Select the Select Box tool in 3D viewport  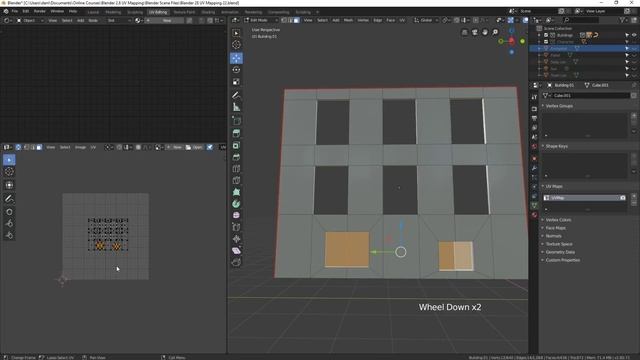[x=236, y=33]
